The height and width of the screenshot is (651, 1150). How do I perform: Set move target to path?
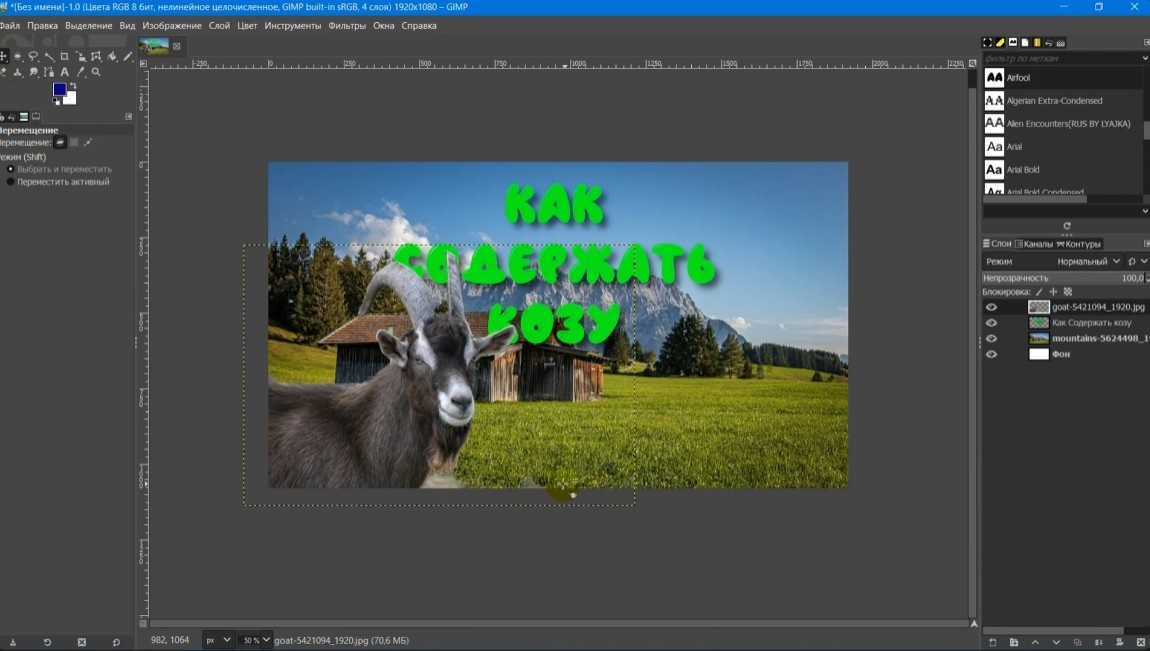[87, 142]
